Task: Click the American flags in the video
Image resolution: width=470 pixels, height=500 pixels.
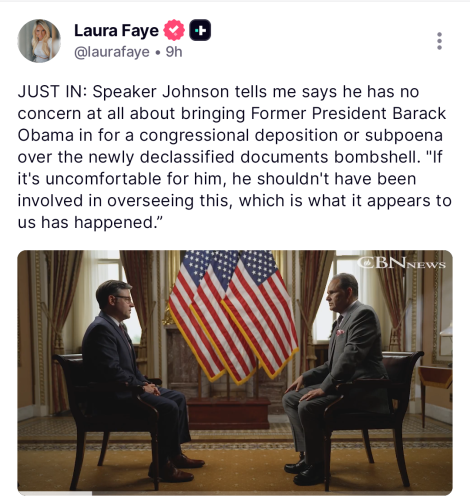Action: pyautogui.click(x=233, y=315)
